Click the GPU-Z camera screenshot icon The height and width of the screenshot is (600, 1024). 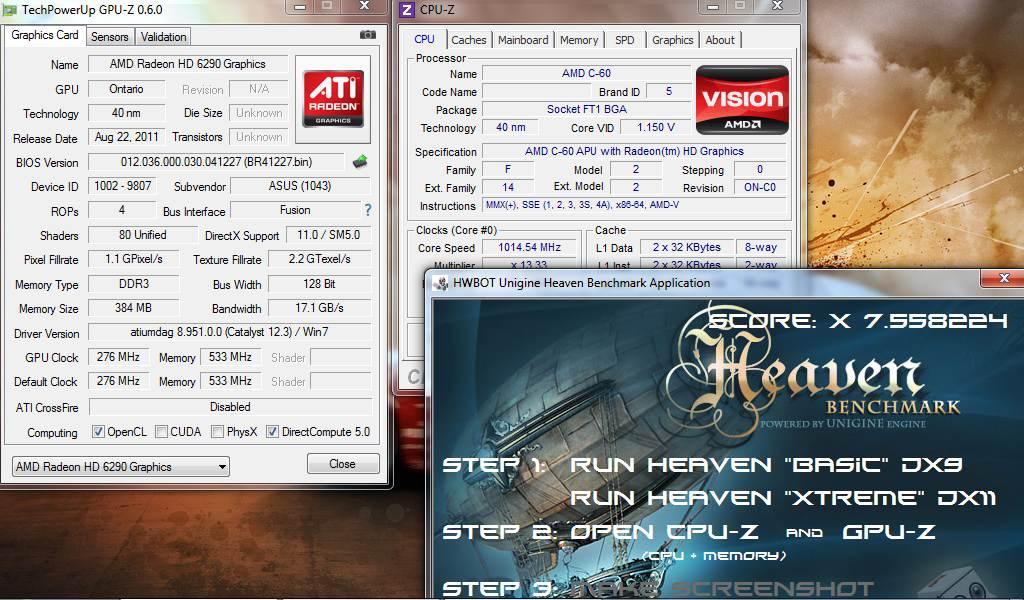coord(368,35)
